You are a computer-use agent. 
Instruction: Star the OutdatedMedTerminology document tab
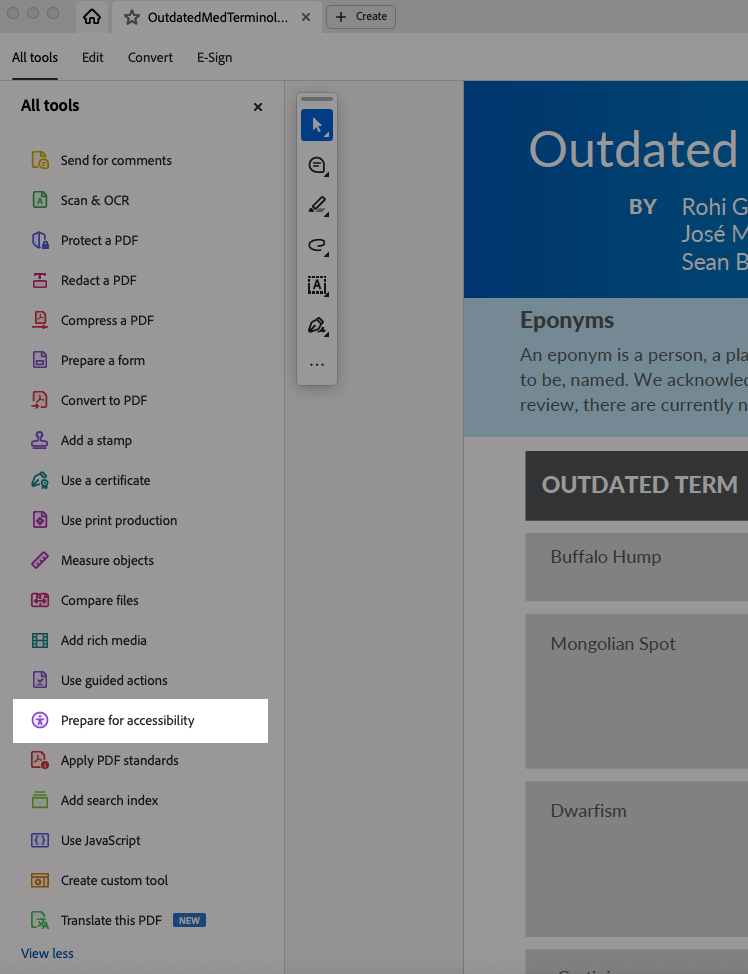point(131,17)
